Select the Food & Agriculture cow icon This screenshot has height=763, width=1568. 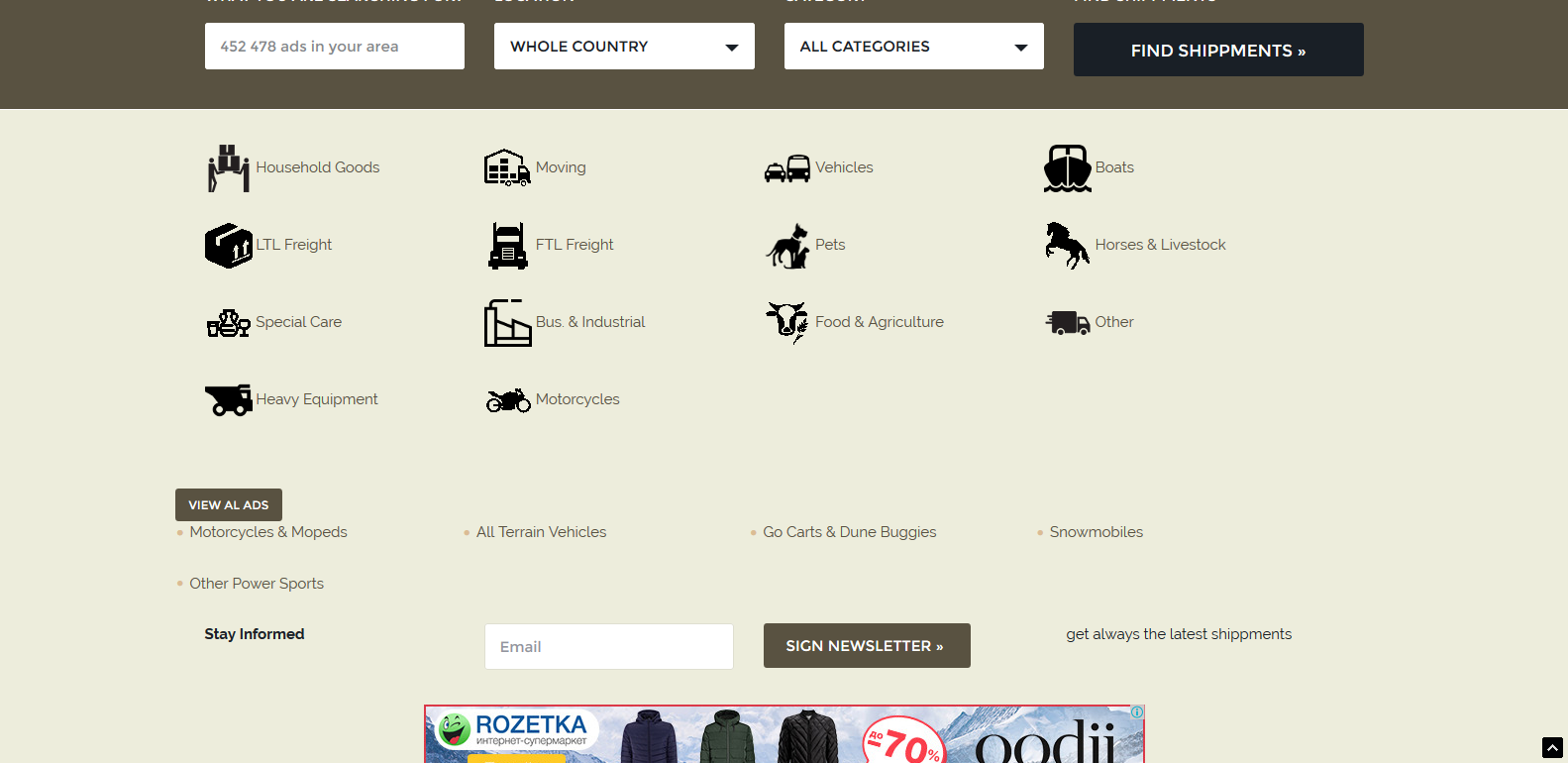pos(787,322)
